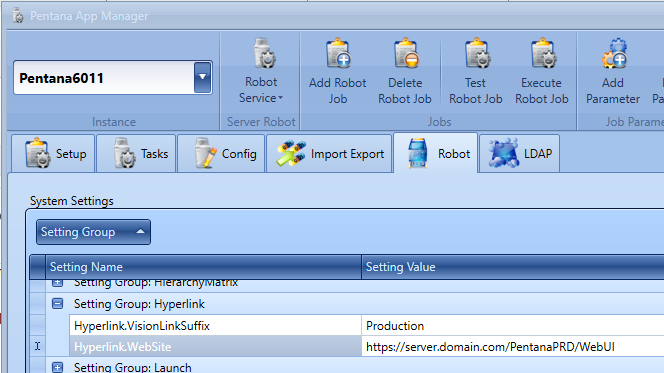Click the PentanaPRD WebUI URL value

490,347
